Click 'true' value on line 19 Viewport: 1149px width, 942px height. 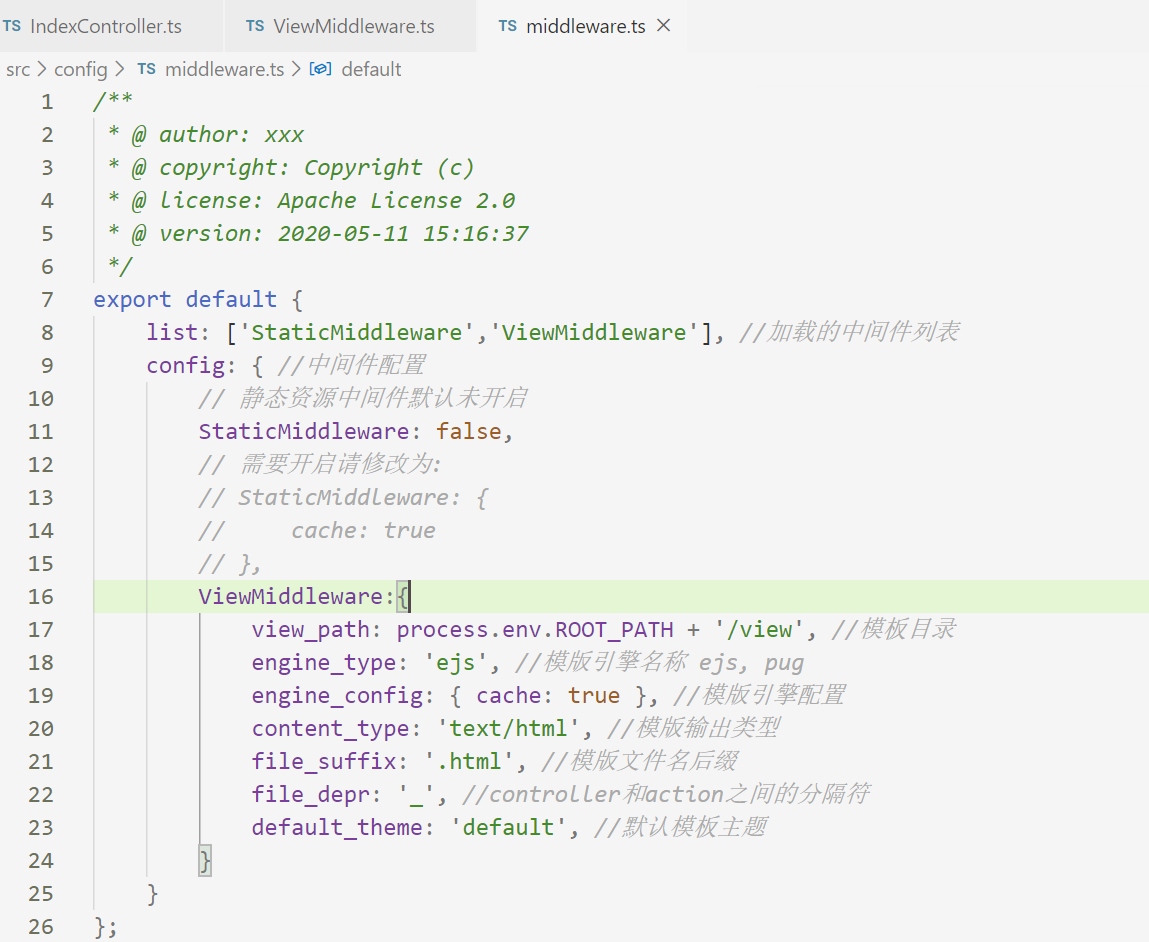(x=594, y=696)
